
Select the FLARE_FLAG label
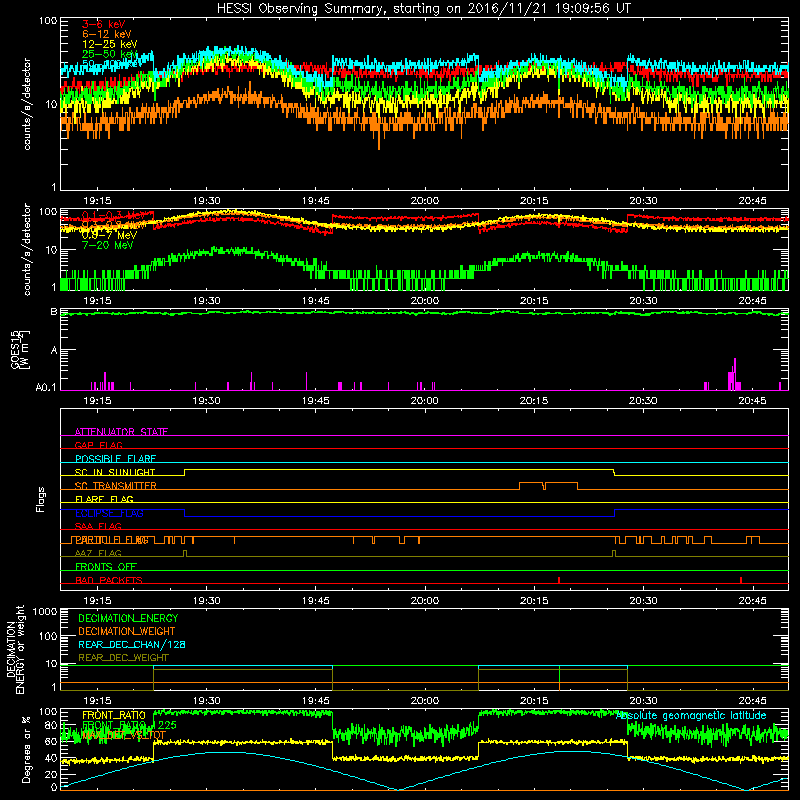[x=104, y=499]
